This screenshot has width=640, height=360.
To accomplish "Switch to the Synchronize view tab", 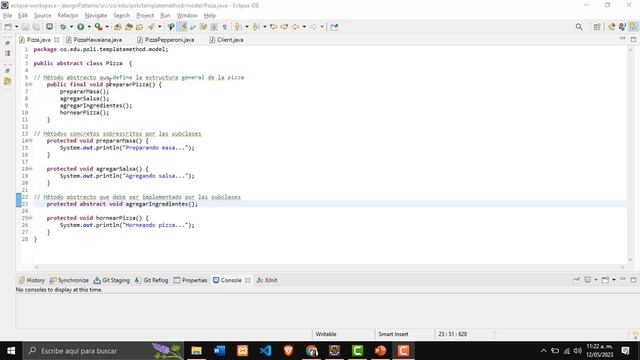I will 69,280.
